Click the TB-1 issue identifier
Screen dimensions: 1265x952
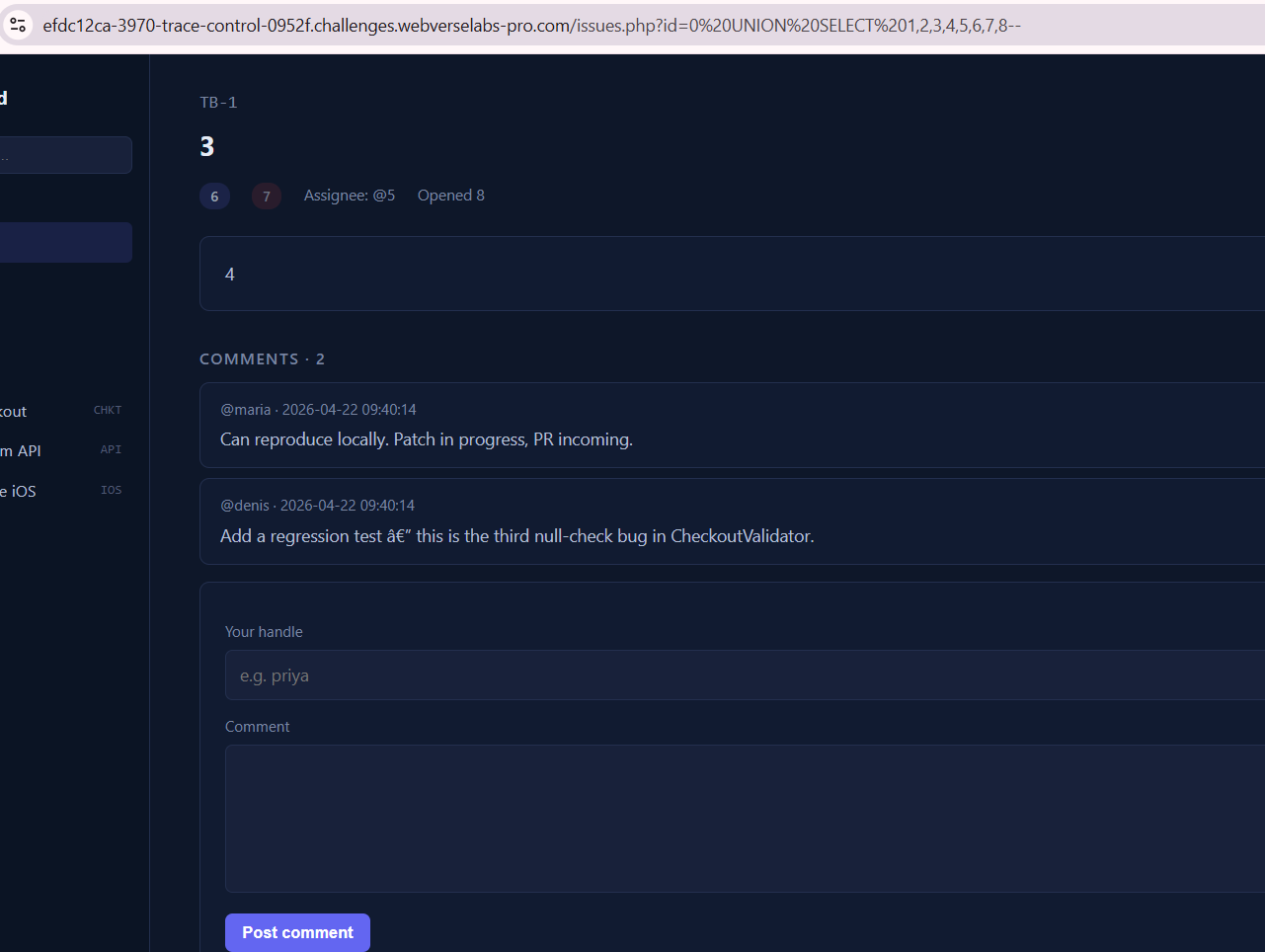click(218, 103)
